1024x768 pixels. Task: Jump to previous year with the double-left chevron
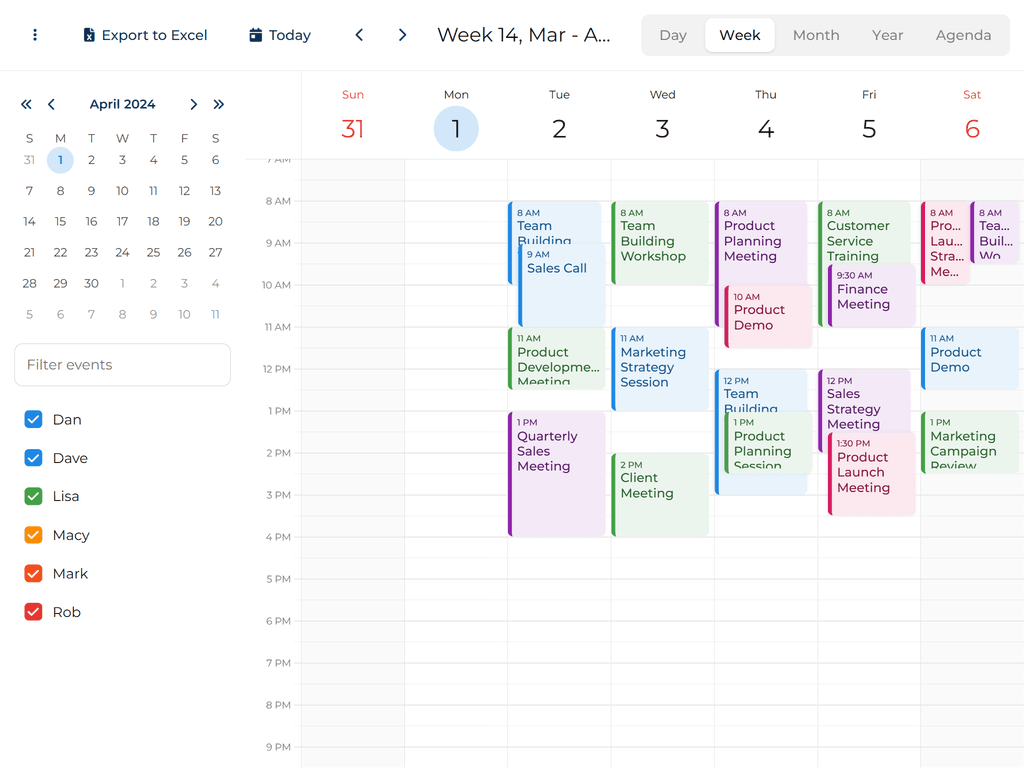(26, 104)
